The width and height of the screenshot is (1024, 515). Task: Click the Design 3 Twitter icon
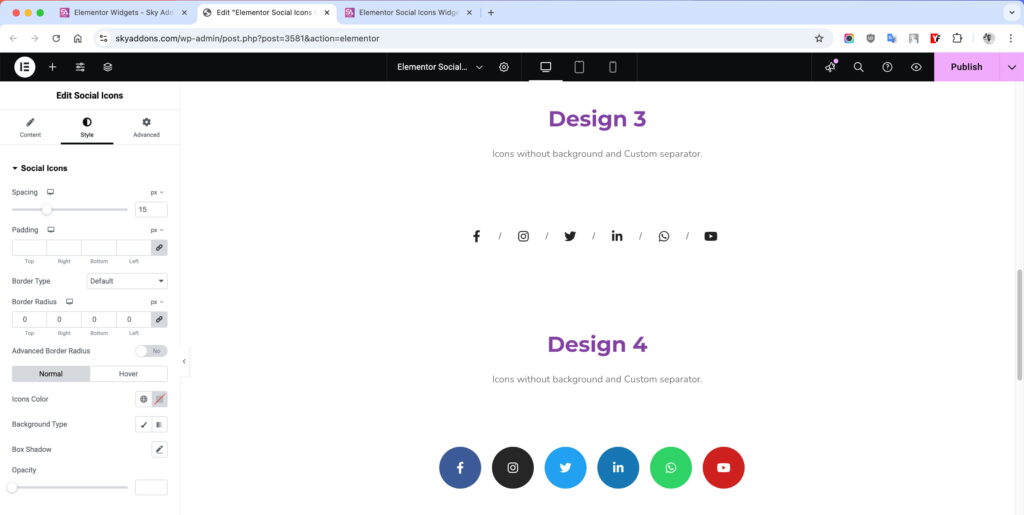(x=570, y=236)
